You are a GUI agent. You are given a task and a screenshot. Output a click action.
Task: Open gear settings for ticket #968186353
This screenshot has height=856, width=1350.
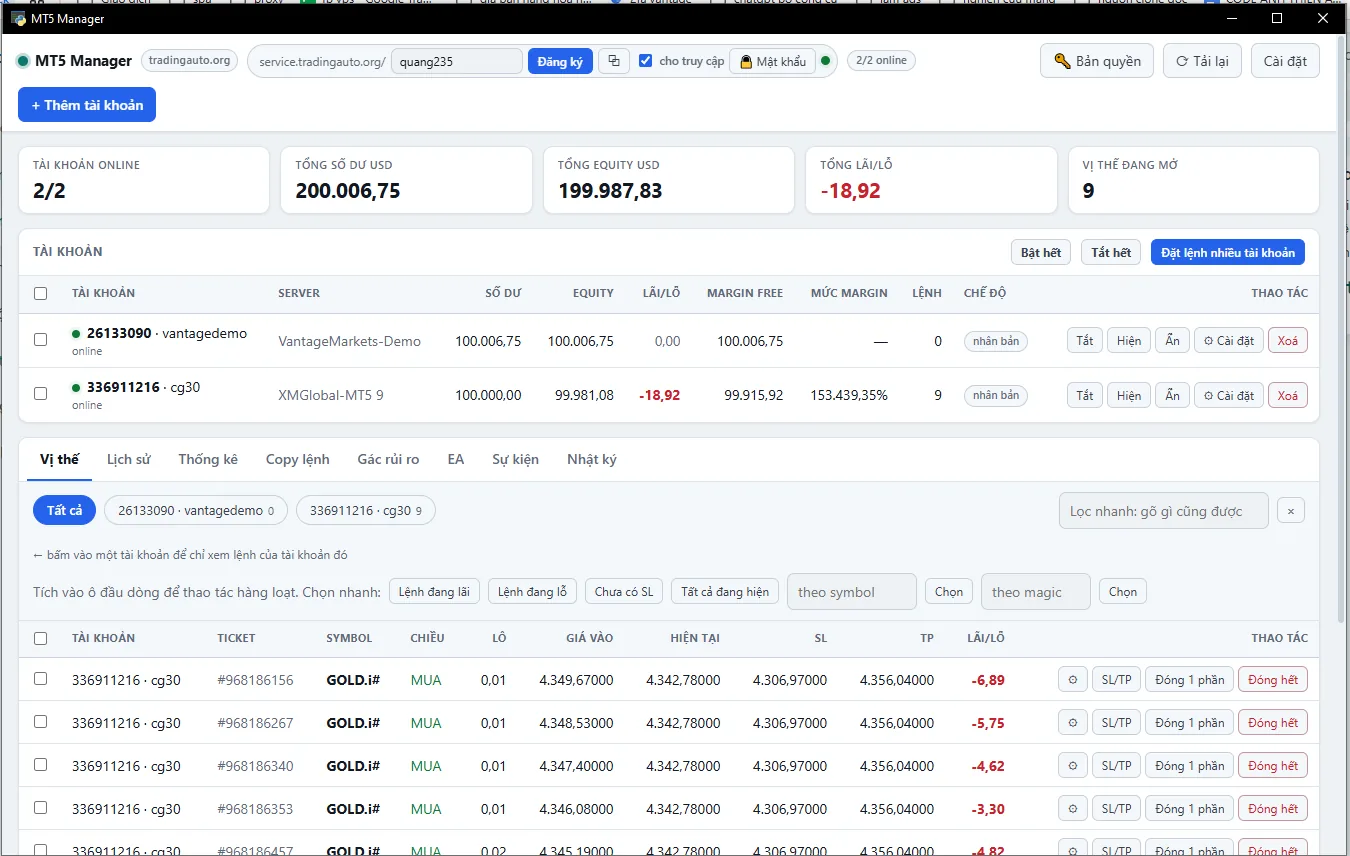tap(1072, 809)
